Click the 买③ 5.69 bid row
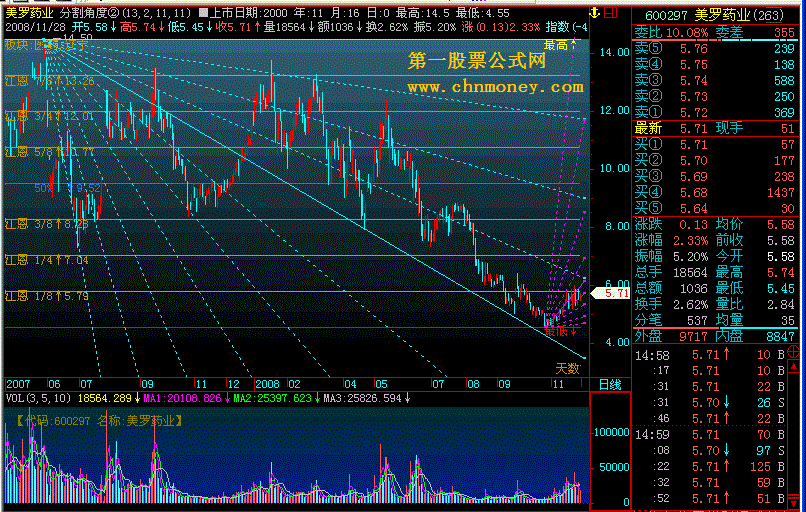The height and width of the screenshot is (512, 806). pyautogui.click(x=715, y=177)
